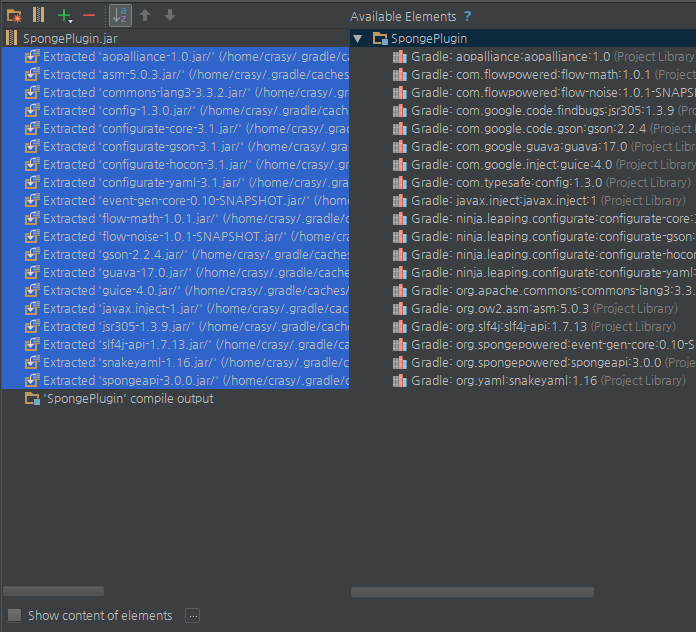This screenshot has height=632, width=696.
Task: Click the Move Up arrow icon
Action: [145, 16]
